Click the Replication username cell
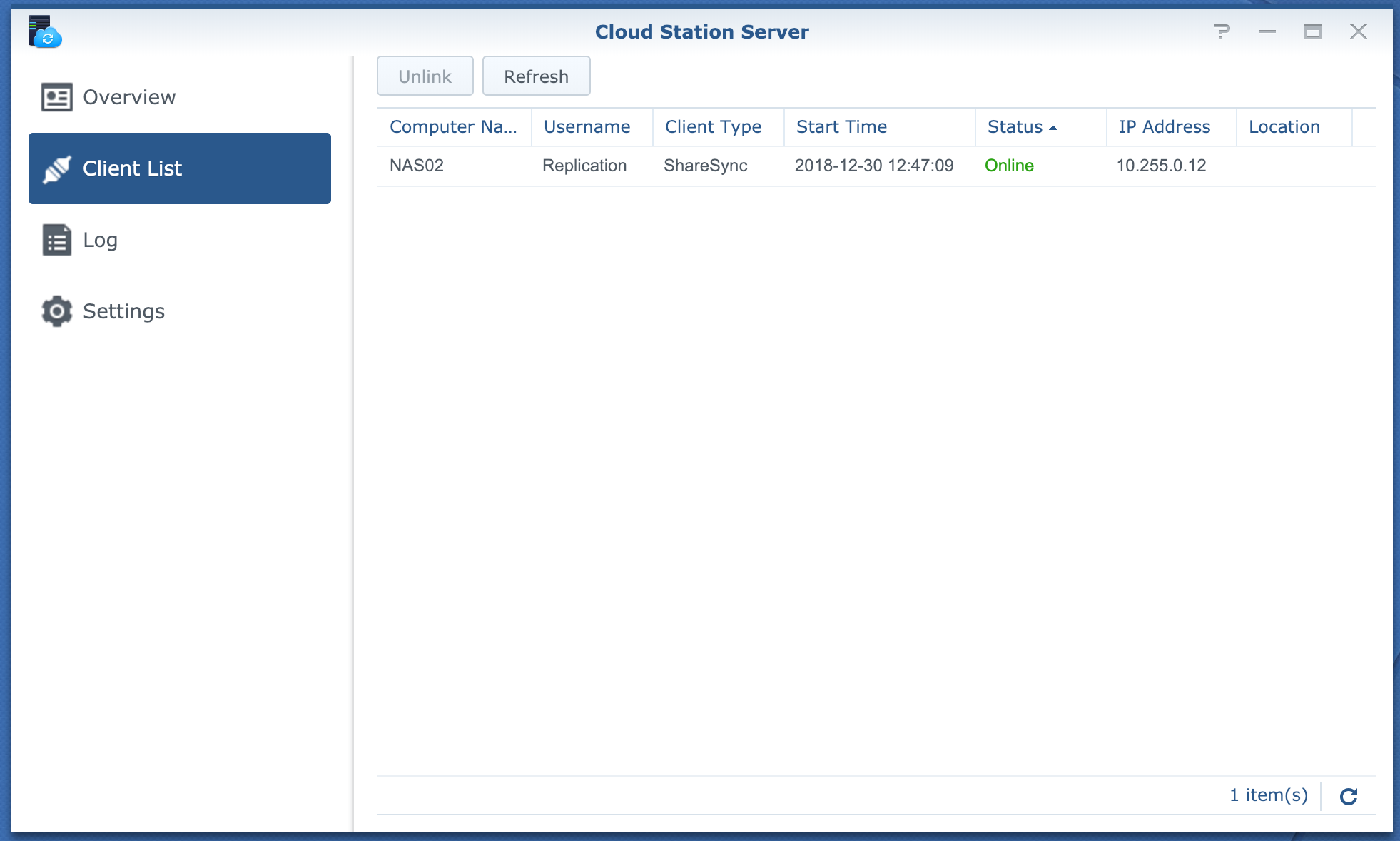 pyautogui.click(x=584, y=166)
